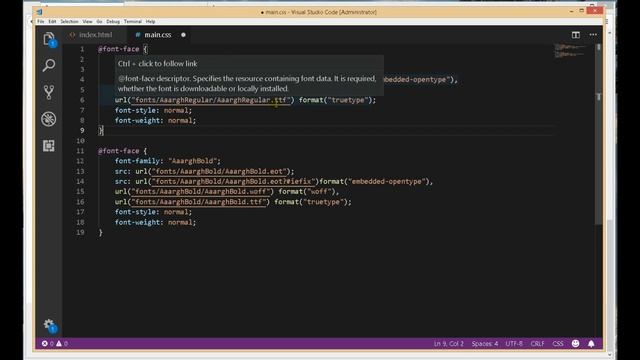Click font-style: normal on line 7
This screenshot has height=360, width=640.
(153, 110)
